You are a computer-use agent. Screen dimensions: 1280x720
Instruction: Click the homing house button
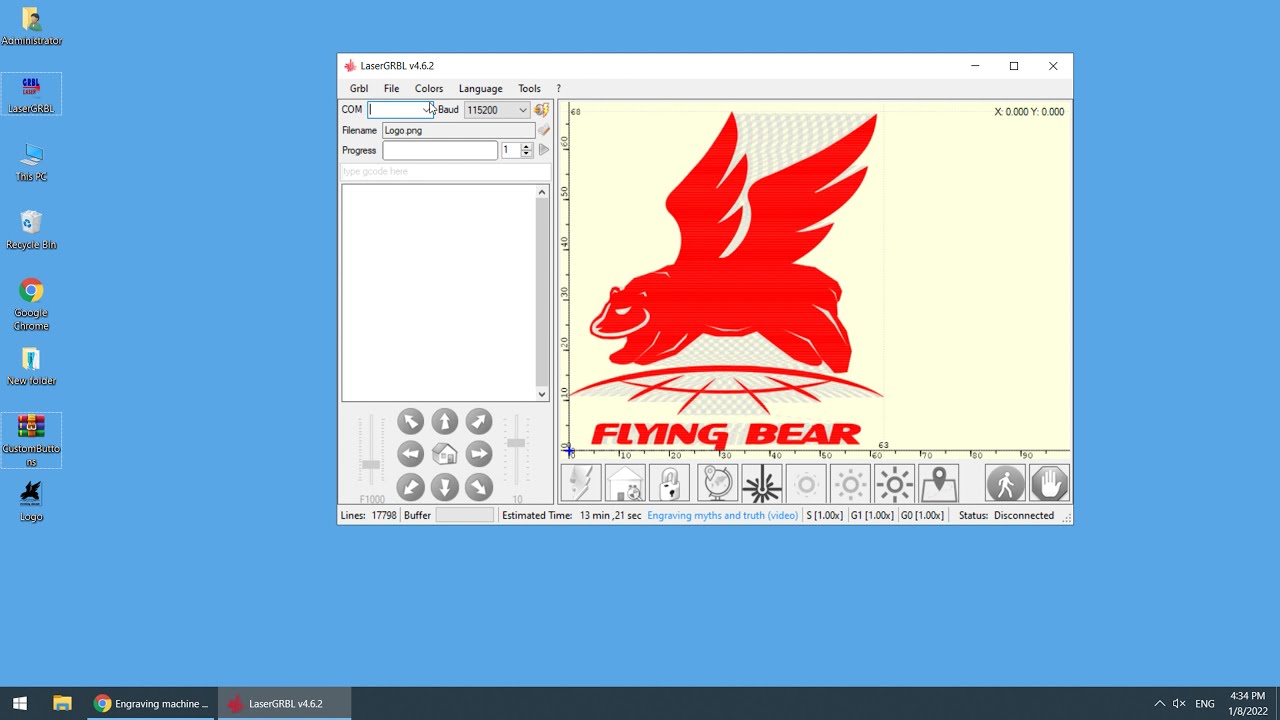click(625, 484)
